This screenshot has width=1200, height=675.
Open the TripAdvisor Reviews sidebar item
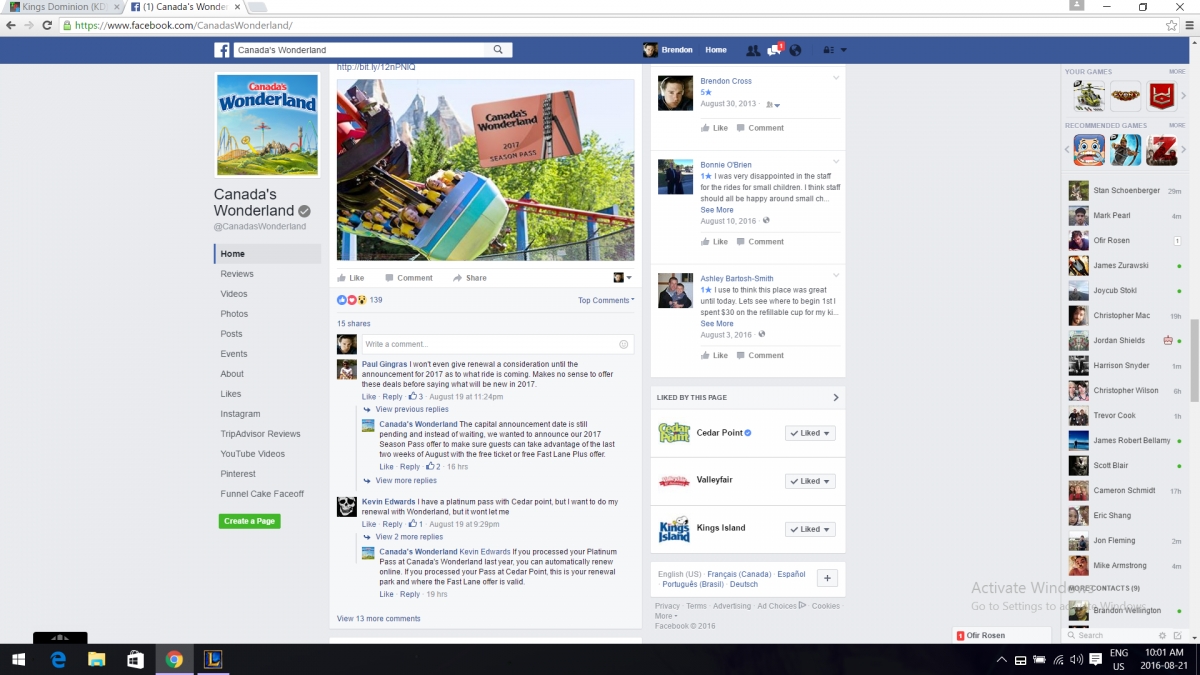[260, 434]
